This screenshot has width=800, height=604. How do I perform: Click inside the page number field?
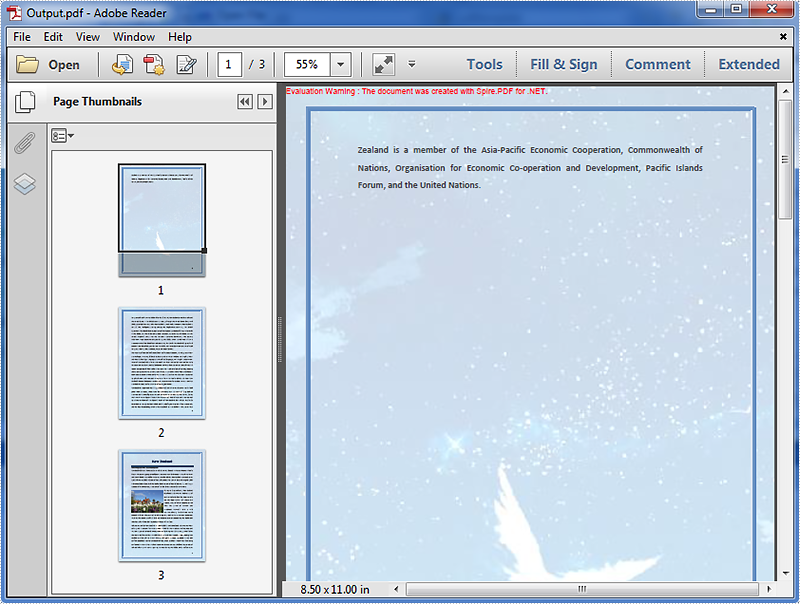[229, 64]
